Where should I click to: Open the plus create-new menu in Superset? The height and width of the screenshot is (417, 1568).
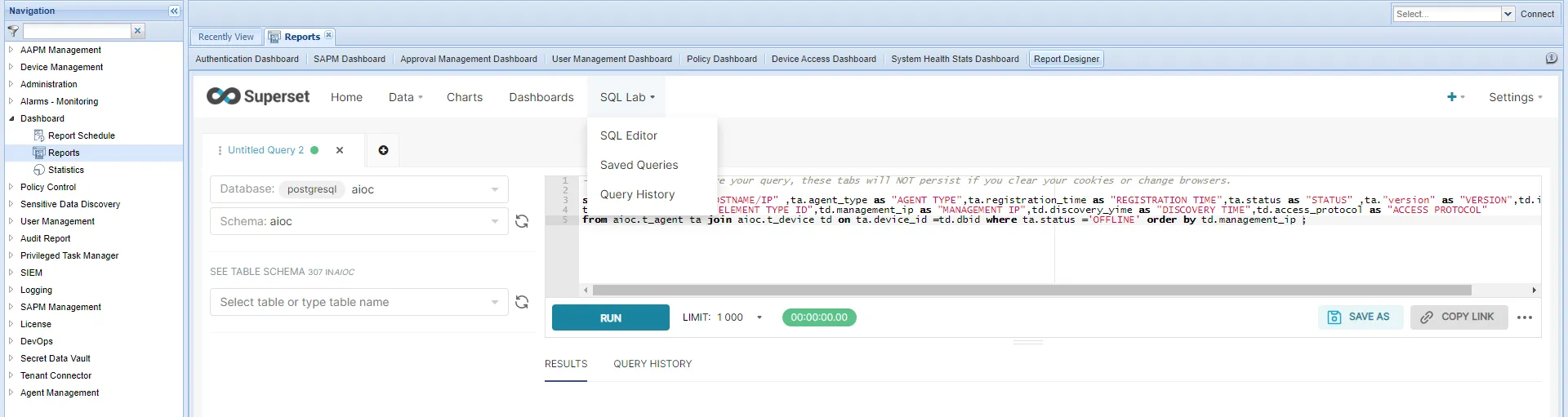pos(1456,97)
